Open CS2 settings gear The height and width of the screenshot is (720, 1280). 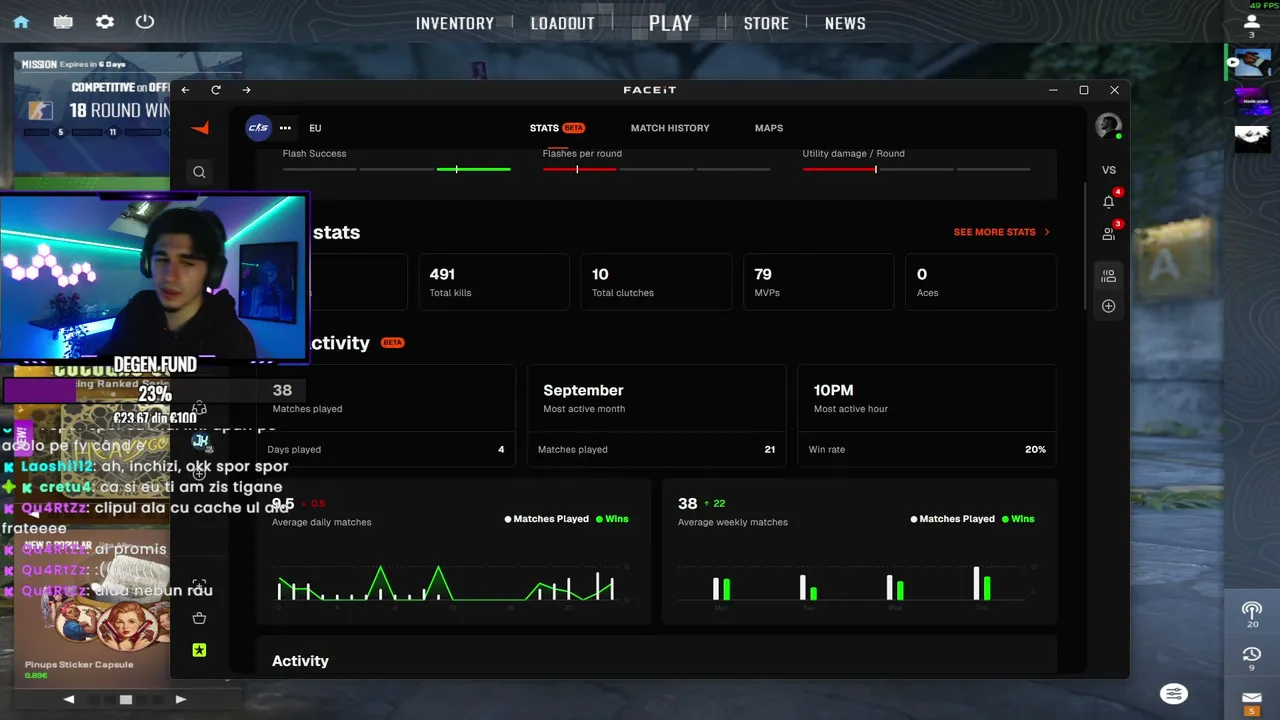[x=104, y=22]
